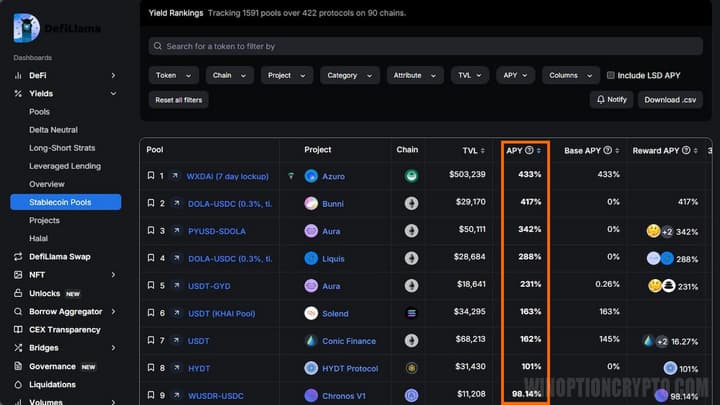The height and width of the screenshot is (405, 720).
Task: Click the Solend project icon
Action: 312,314
